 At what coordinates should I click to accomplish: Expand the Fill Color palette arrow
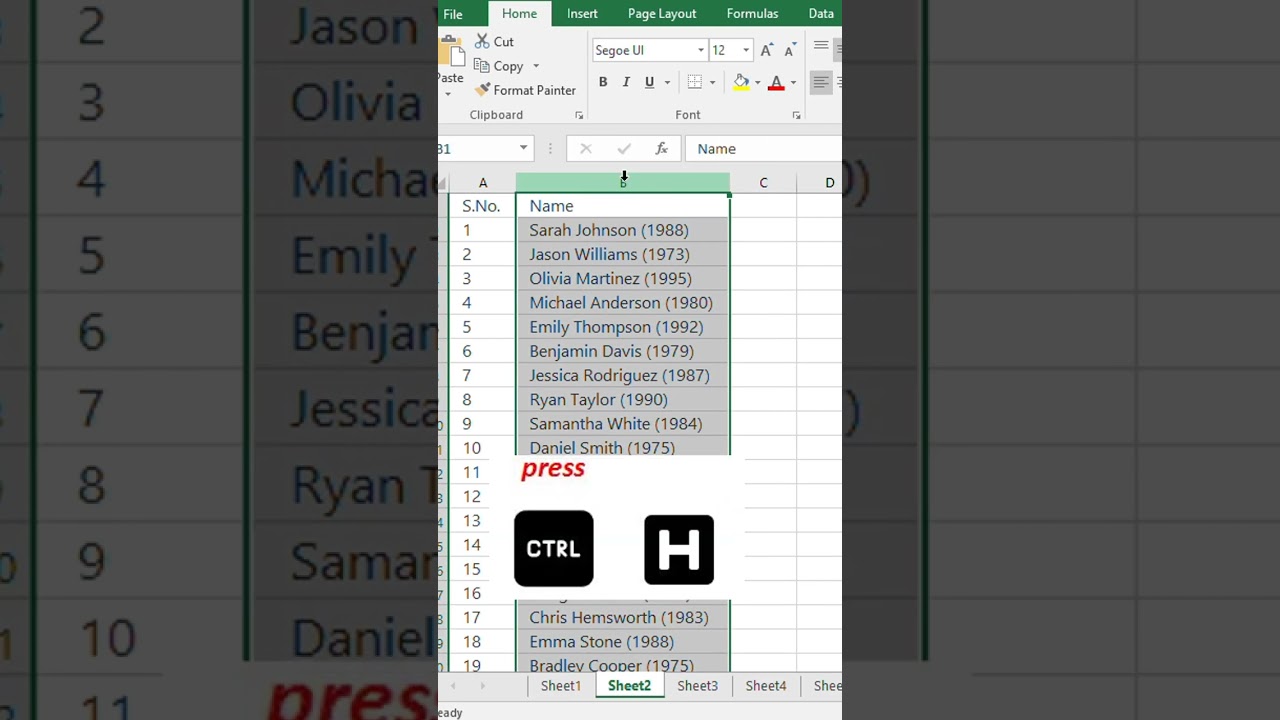click(757, 82)
